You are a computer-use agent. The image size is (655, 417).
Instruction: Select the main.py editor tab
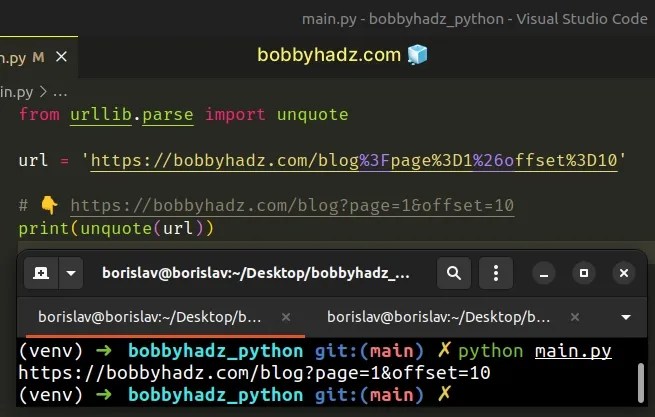click(x=38, y=57)
